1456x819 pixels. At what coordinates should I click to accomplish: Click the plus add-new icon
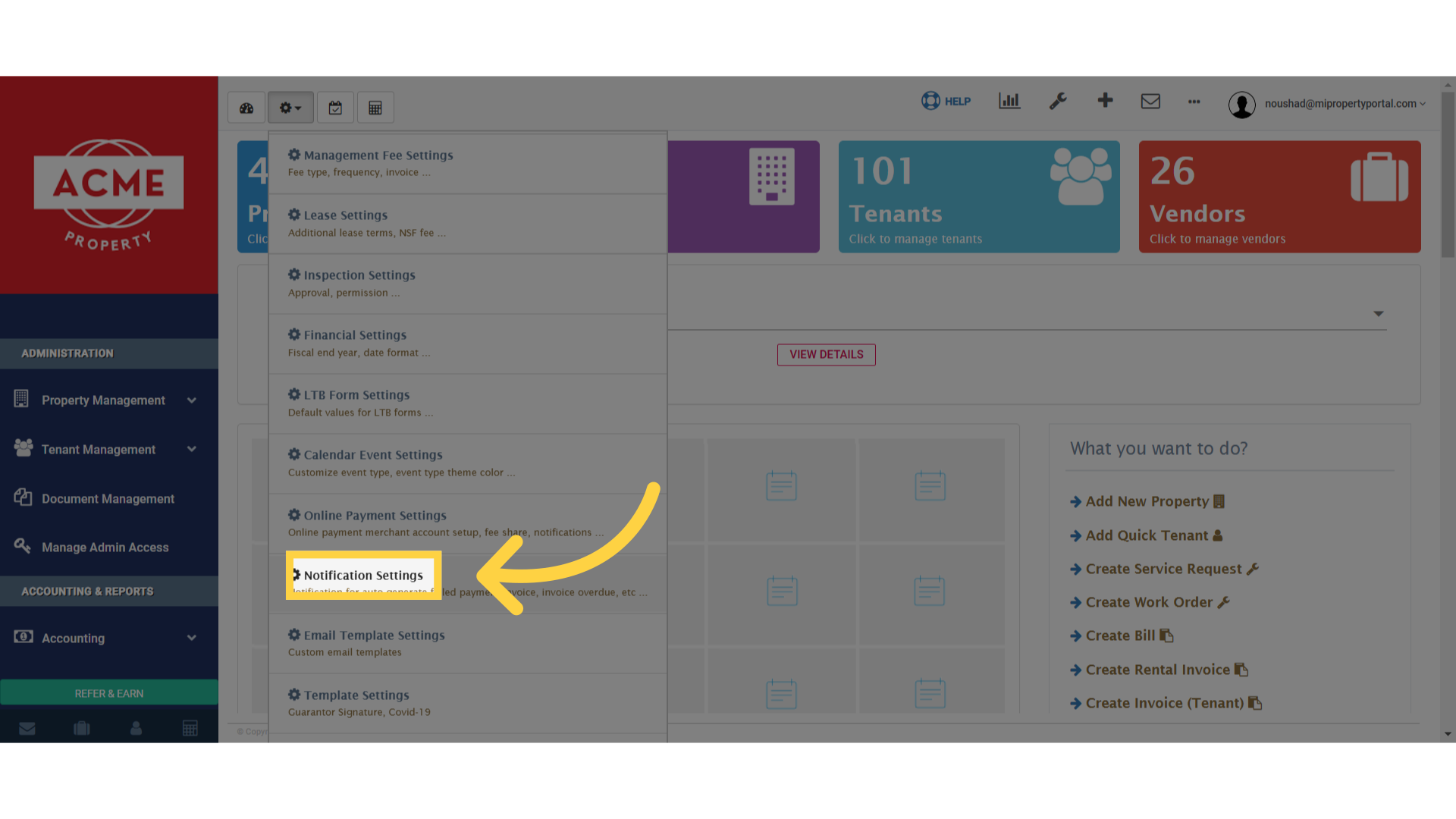tap(1105, 100)
